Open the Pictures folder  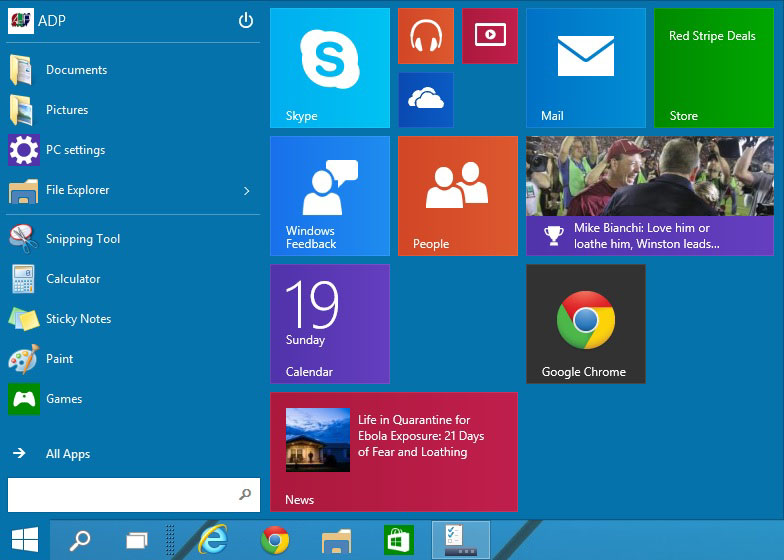click(133, 110)
